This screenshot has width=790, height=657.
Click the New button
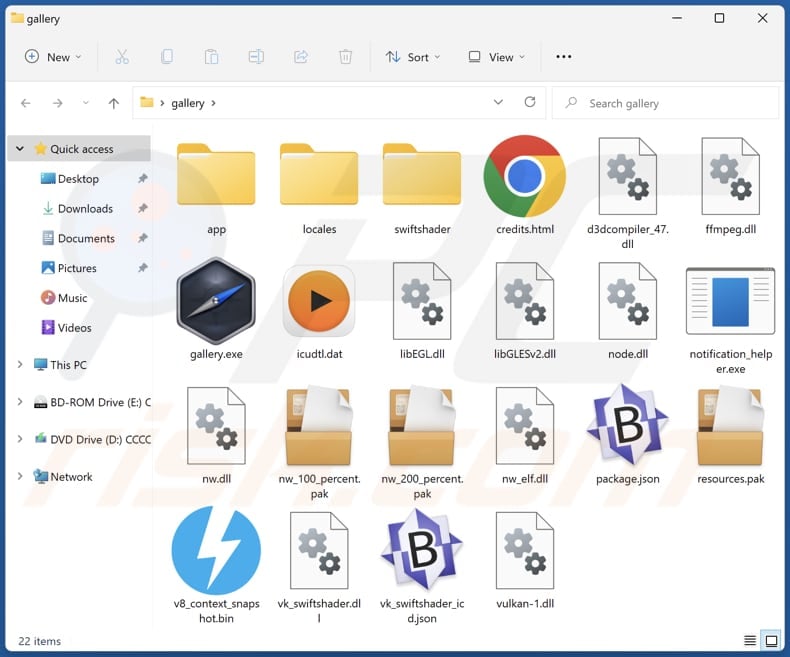pos(53,57)
